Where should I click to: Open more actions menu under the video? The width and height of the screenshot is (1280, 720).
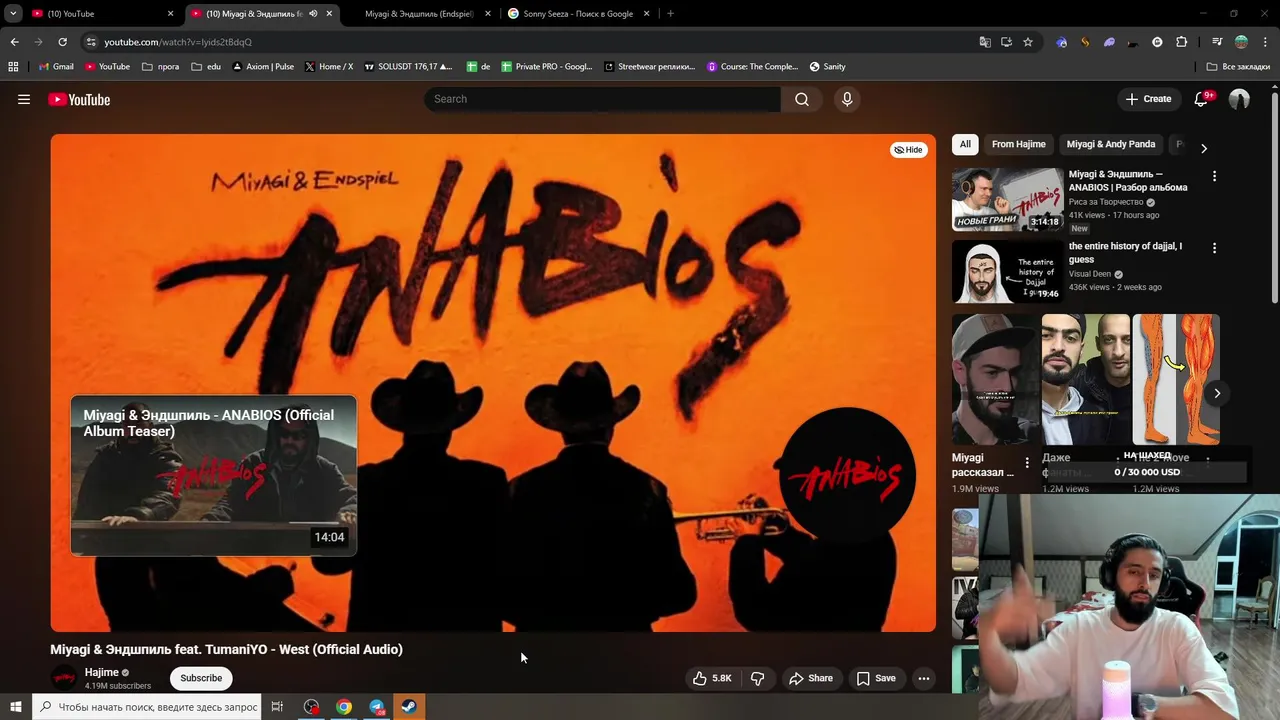[x=924, y=678]
